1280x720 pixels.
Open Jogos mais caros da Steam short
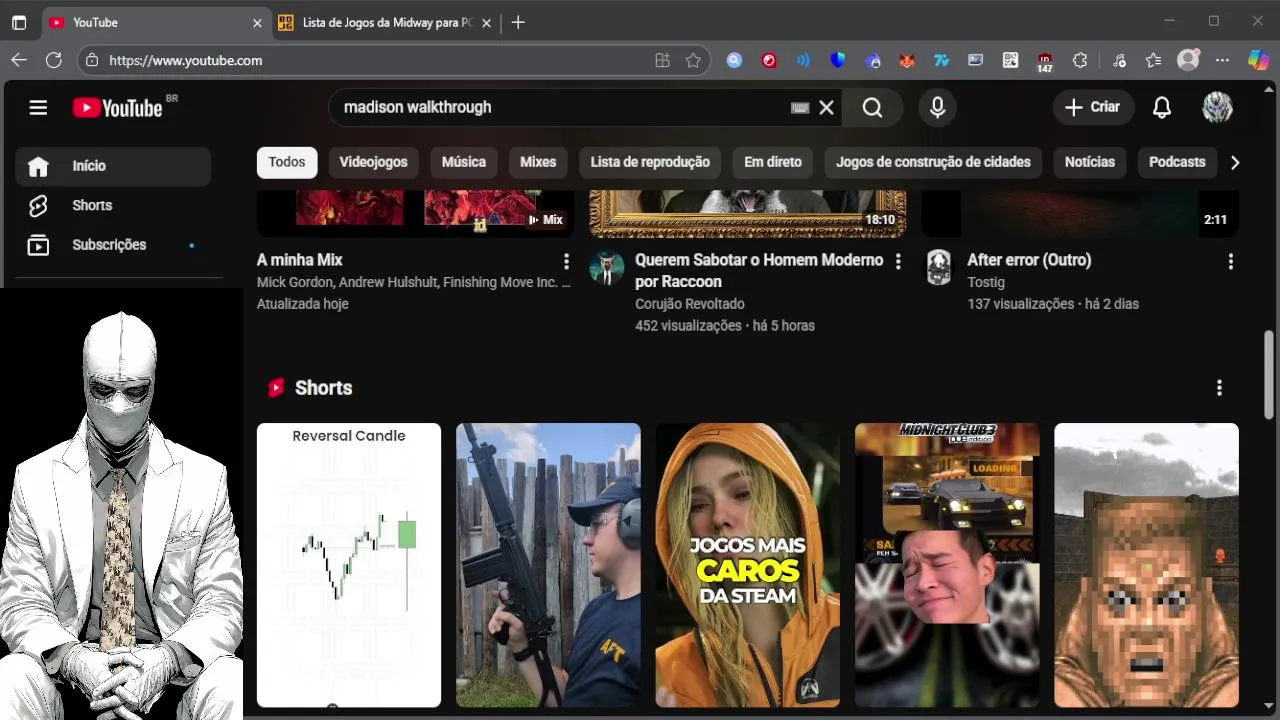(x=748, y=565)
